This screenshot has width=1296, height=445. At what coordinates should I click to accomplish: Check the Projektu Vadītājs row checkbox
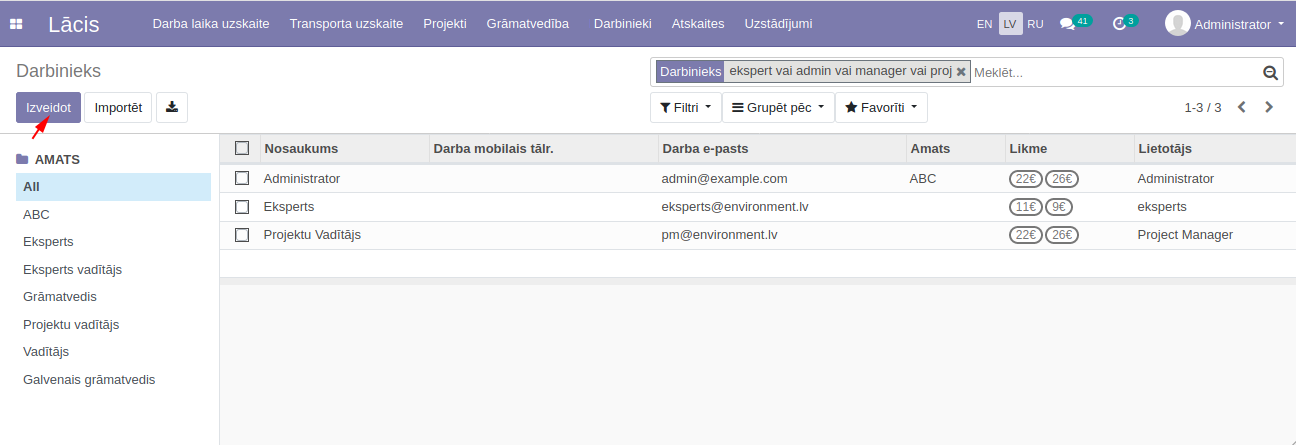point(242,235)
